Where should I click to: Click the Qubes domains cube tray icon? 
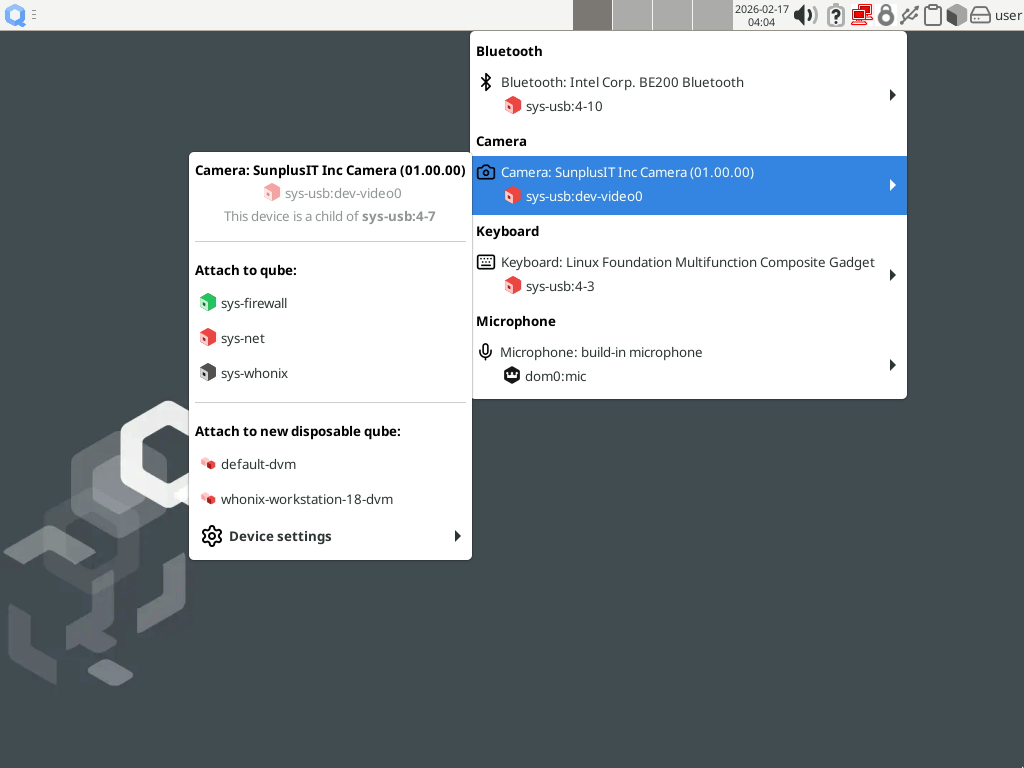pyautogui.click(x=957, y=15)
